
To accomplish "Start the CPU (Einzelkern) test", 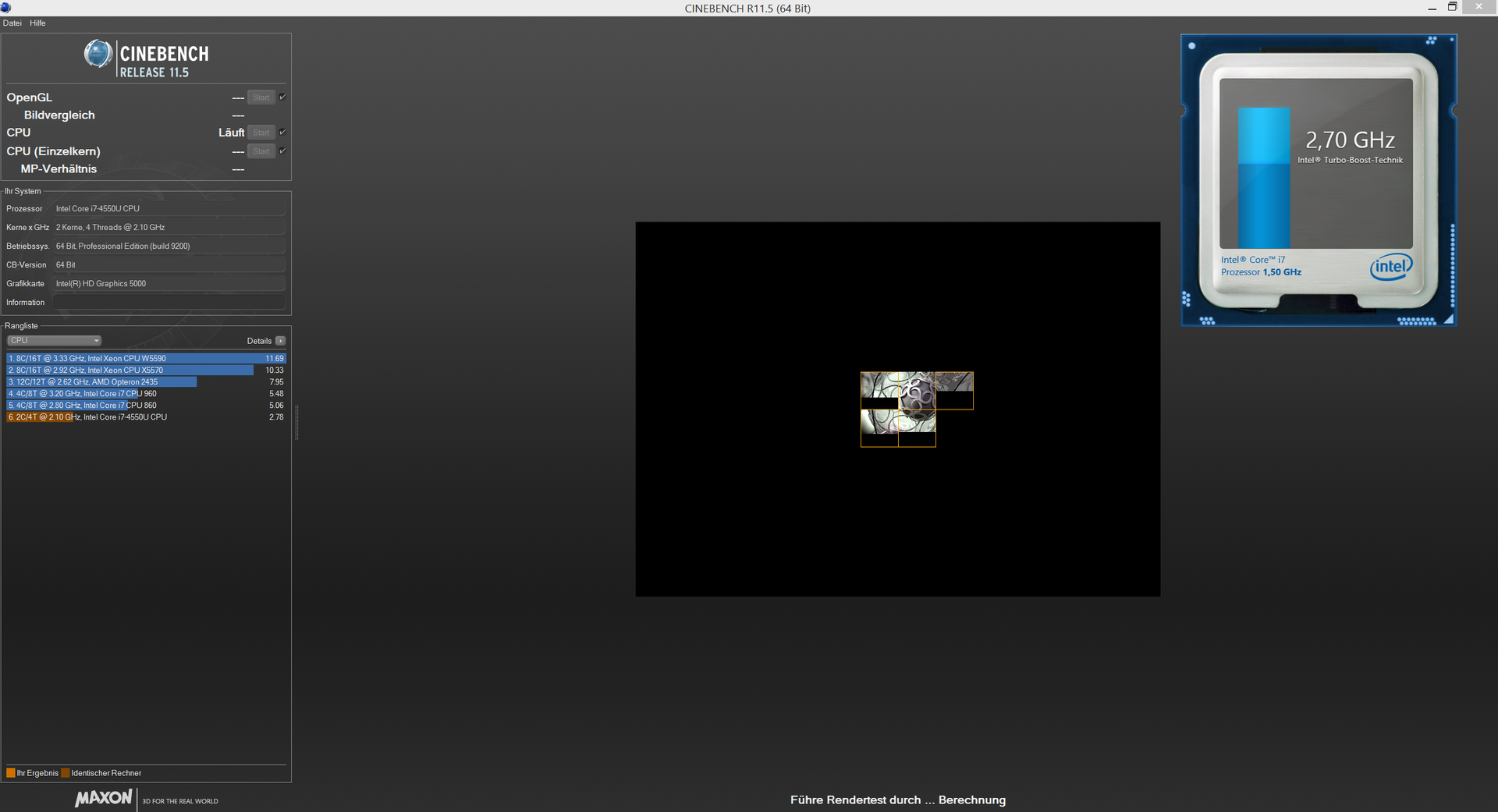I will pyautogui.click(x=261, y=151).
